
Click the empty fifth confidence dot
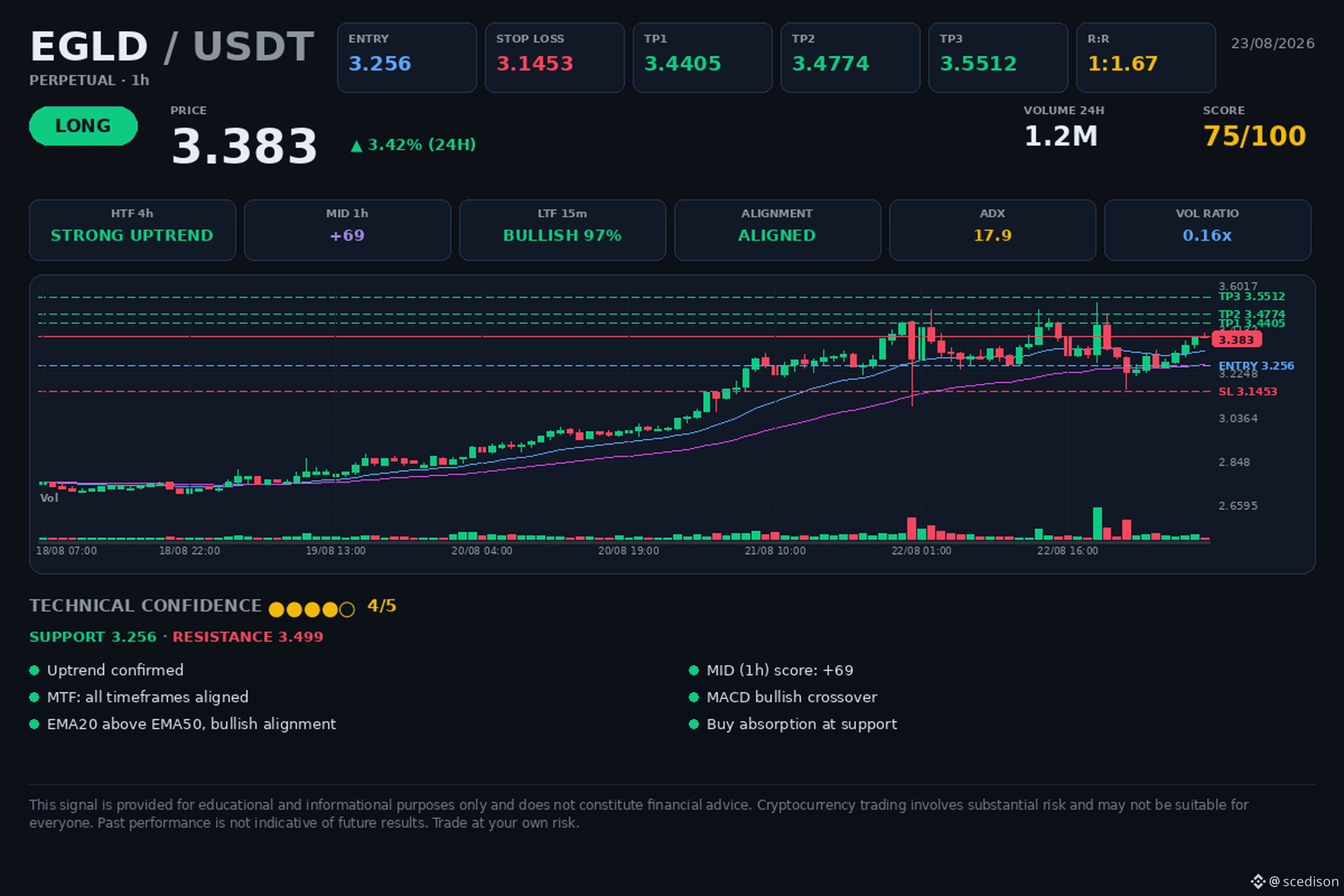pyautogui.click(x=347, y=610)
